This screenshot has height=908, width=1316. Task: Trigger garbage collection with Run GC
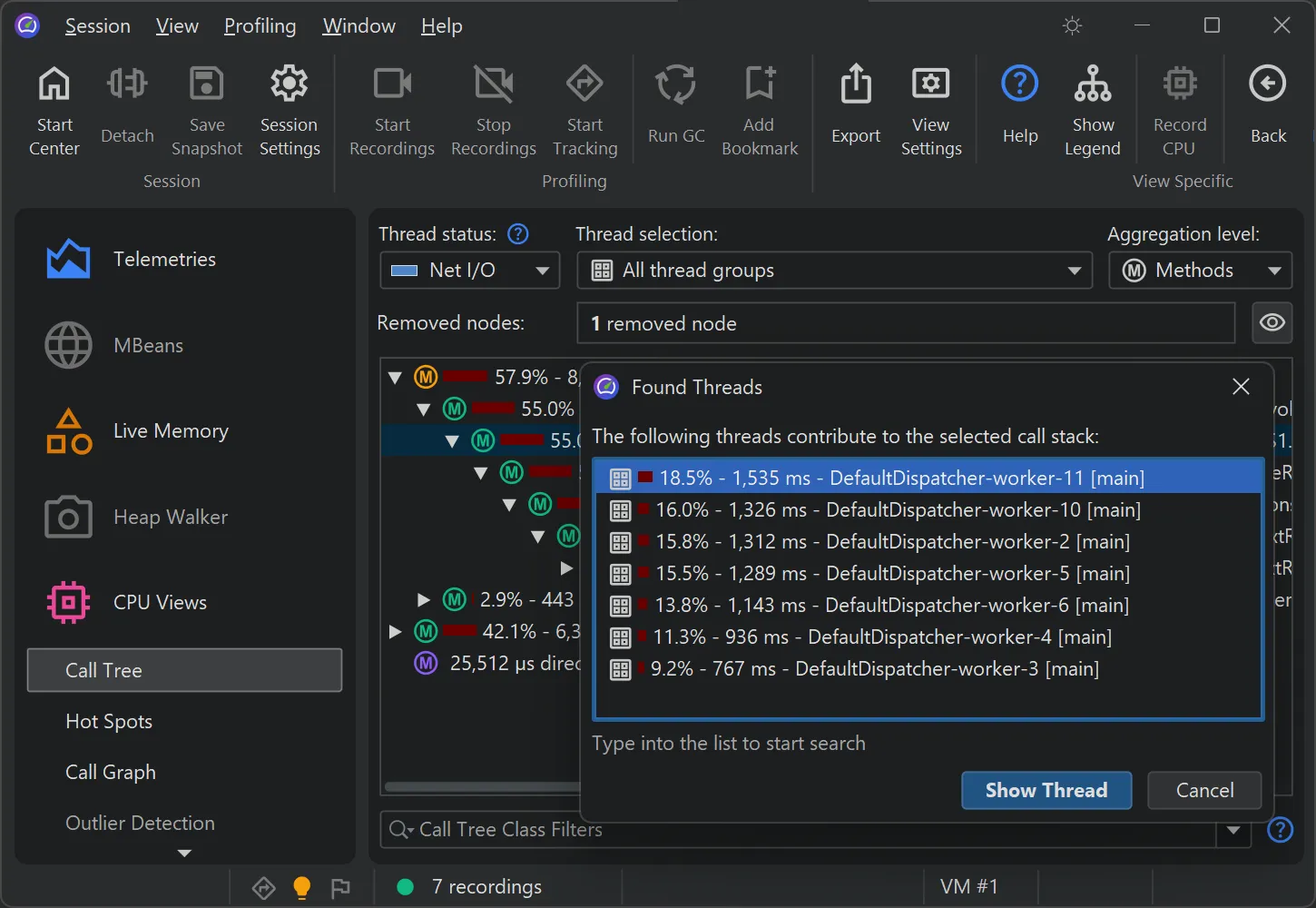point(675,109)
